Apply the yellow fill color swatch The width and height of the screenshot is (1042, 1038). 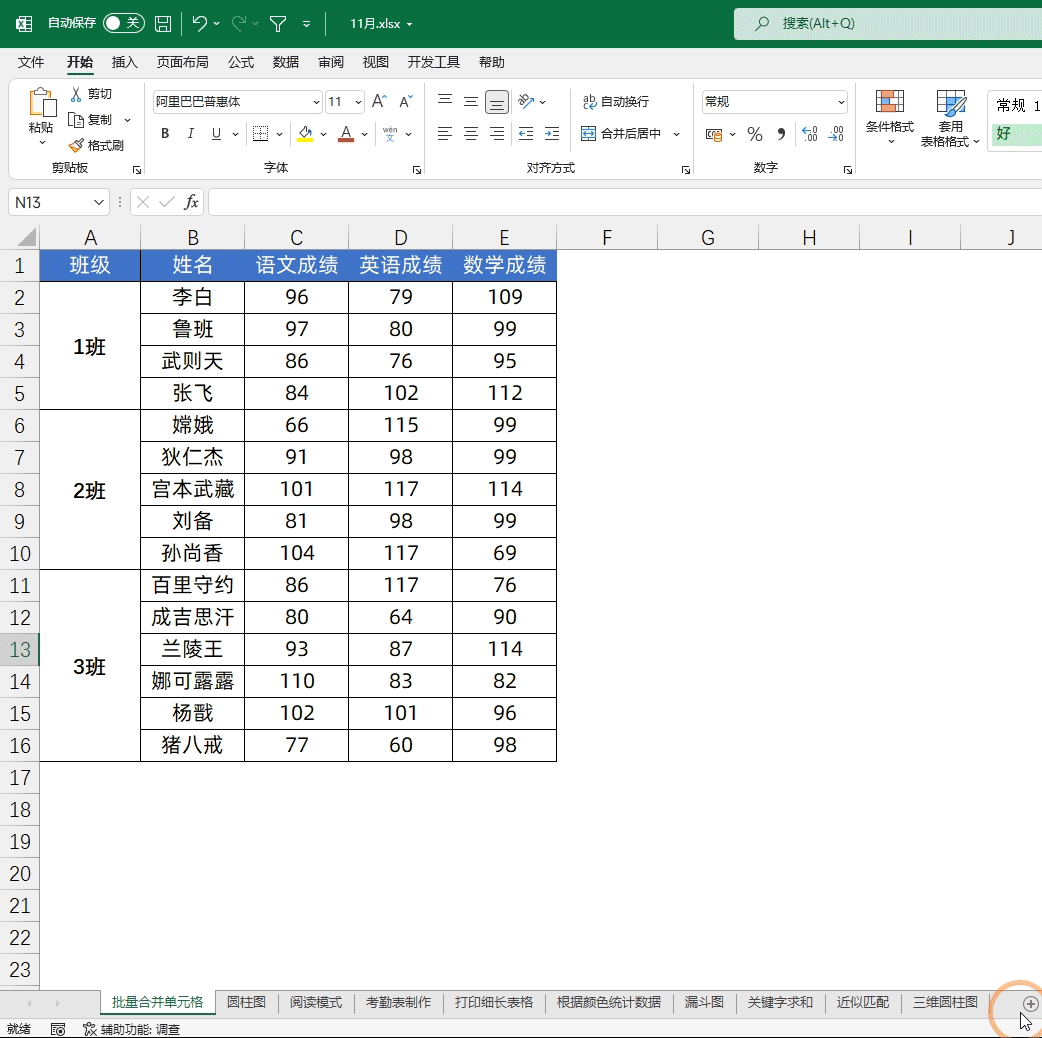(x=305, y=134)
